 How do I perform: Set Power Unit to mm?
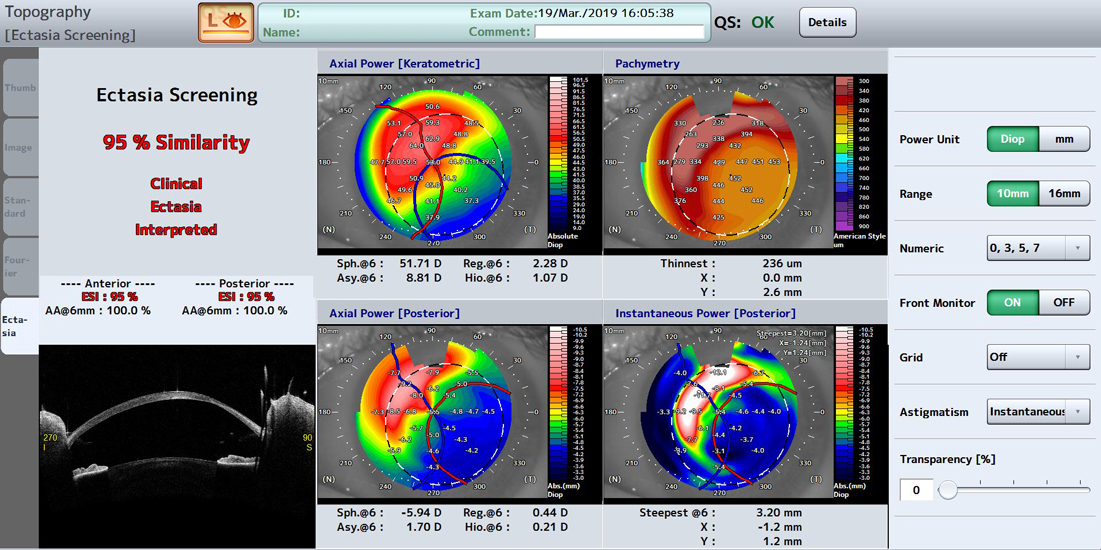(1064, 139)
